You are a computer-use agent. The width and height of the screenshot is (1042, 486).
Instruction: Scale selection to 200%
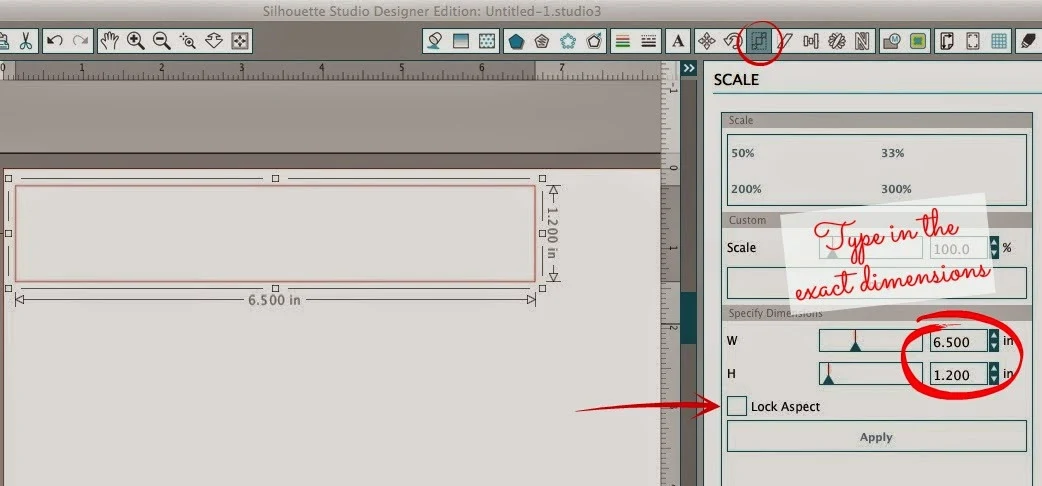coord(746,189)
